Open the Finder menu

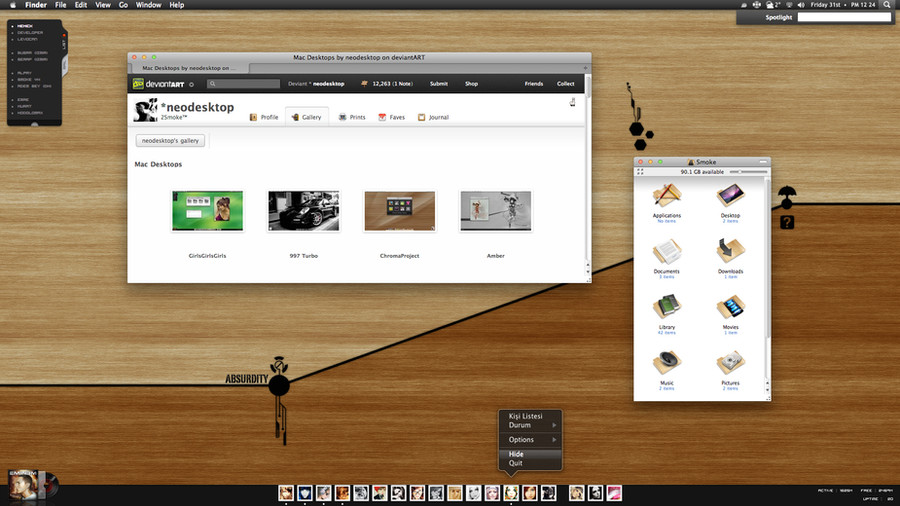(x=36, y=5)
